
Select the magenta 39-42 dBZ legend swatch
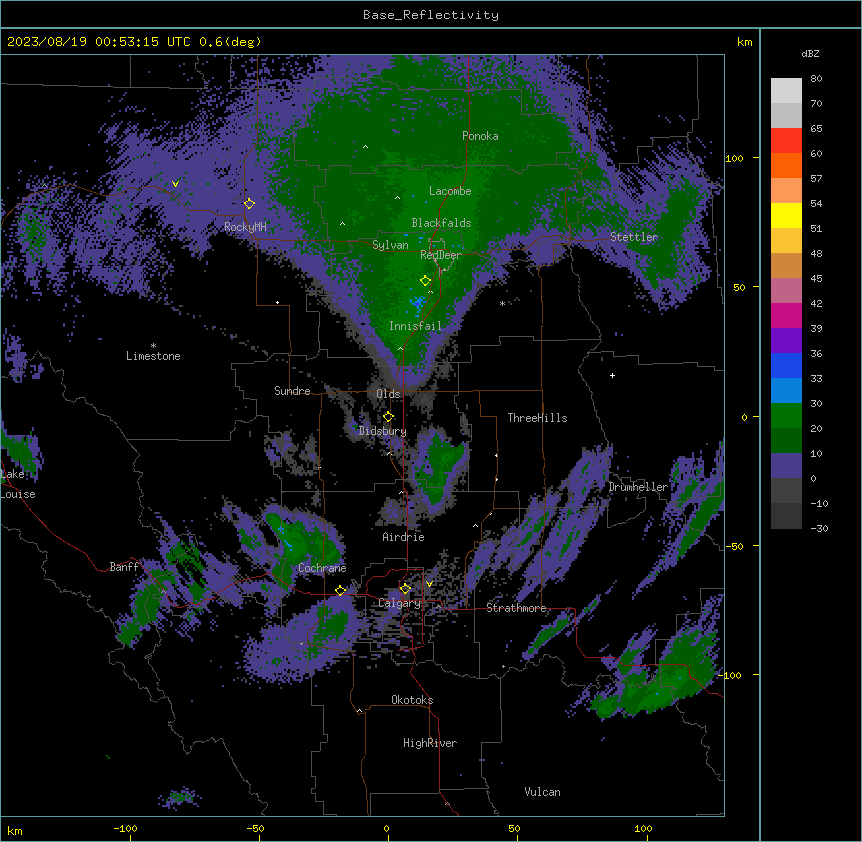(x=786, y=315)
